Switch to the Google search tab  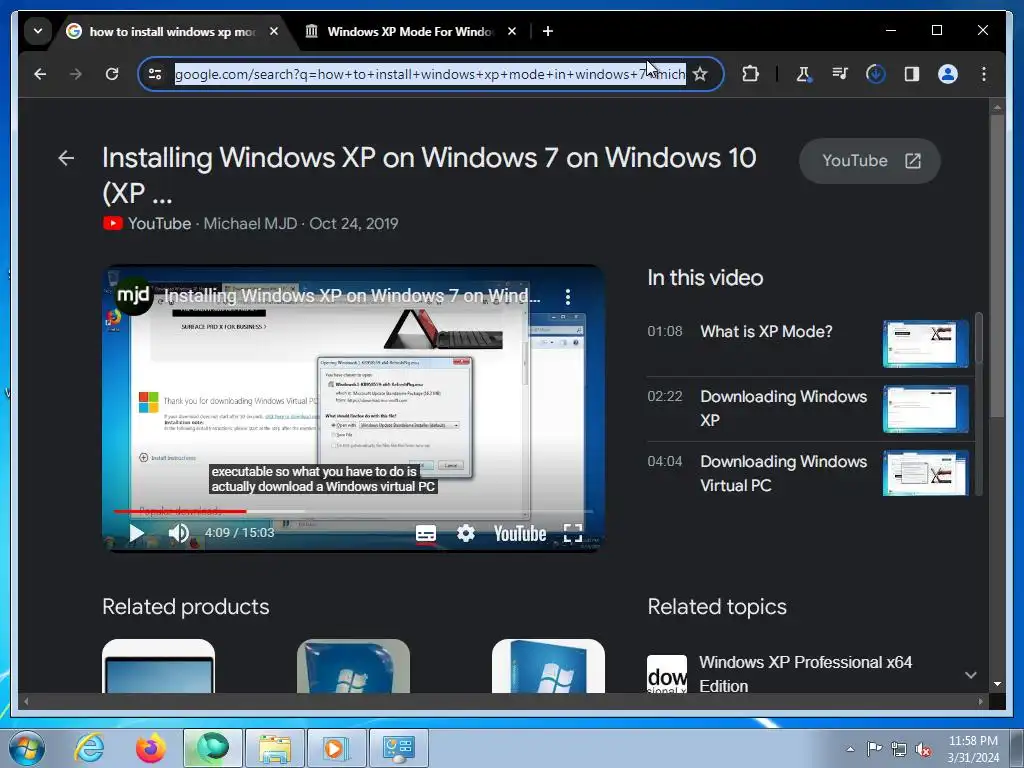(x=170, y=31)
